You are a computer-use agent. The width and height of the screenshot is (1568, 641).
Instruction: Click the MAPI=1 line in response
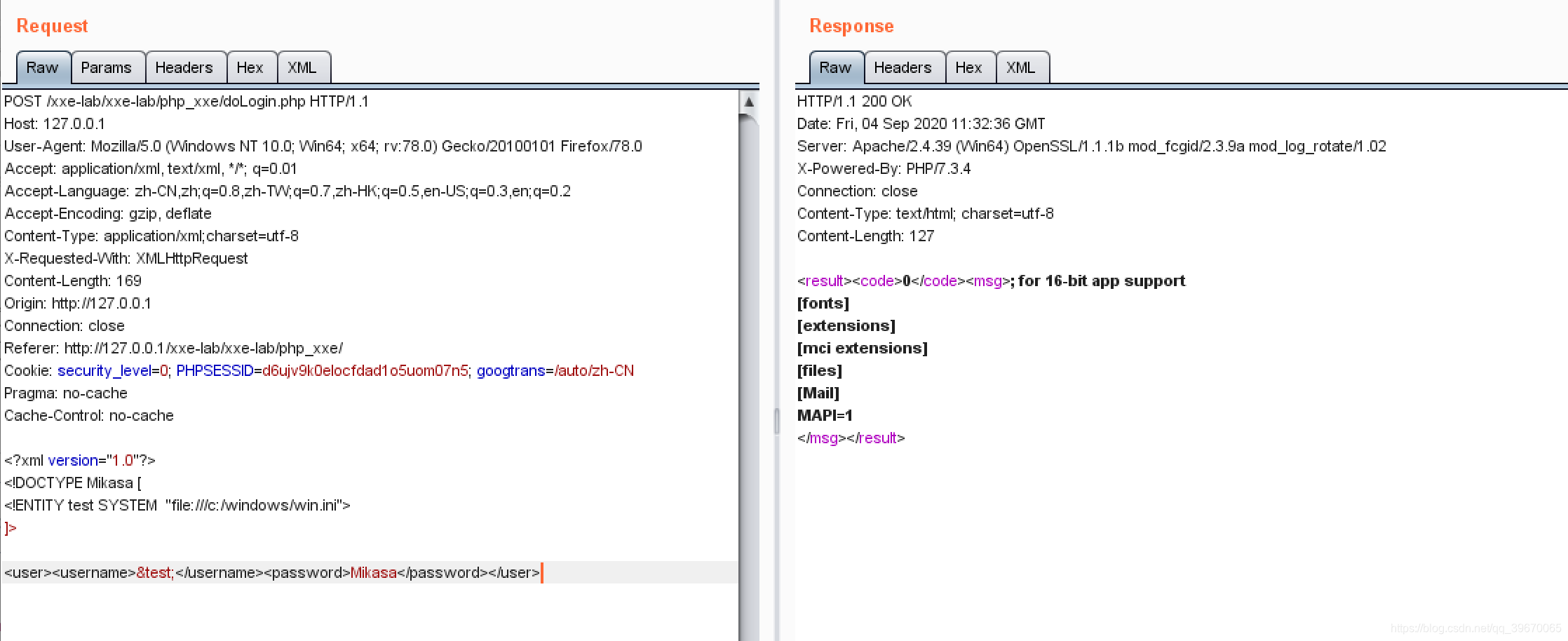(825, 416)
